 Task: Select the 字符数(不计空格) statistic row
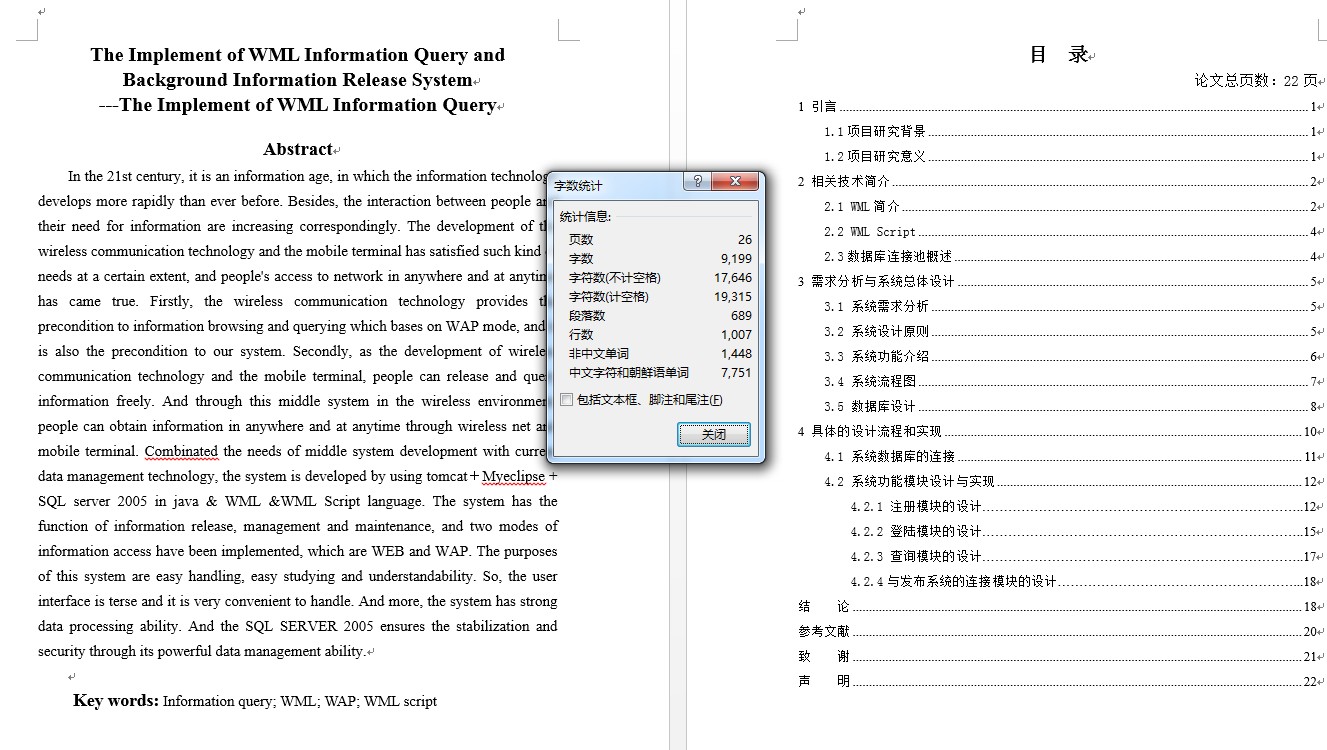(x=660, y=278)
